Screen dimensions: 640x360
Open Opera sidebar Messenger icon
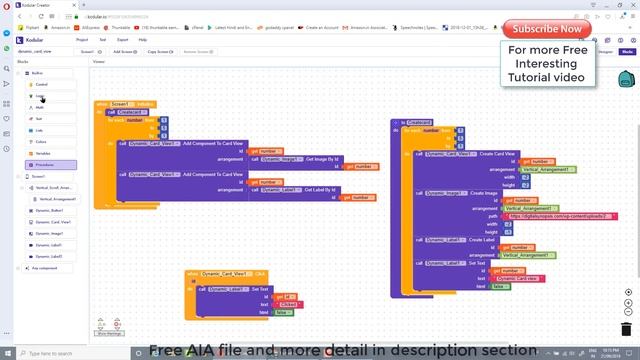click(7, 33)
